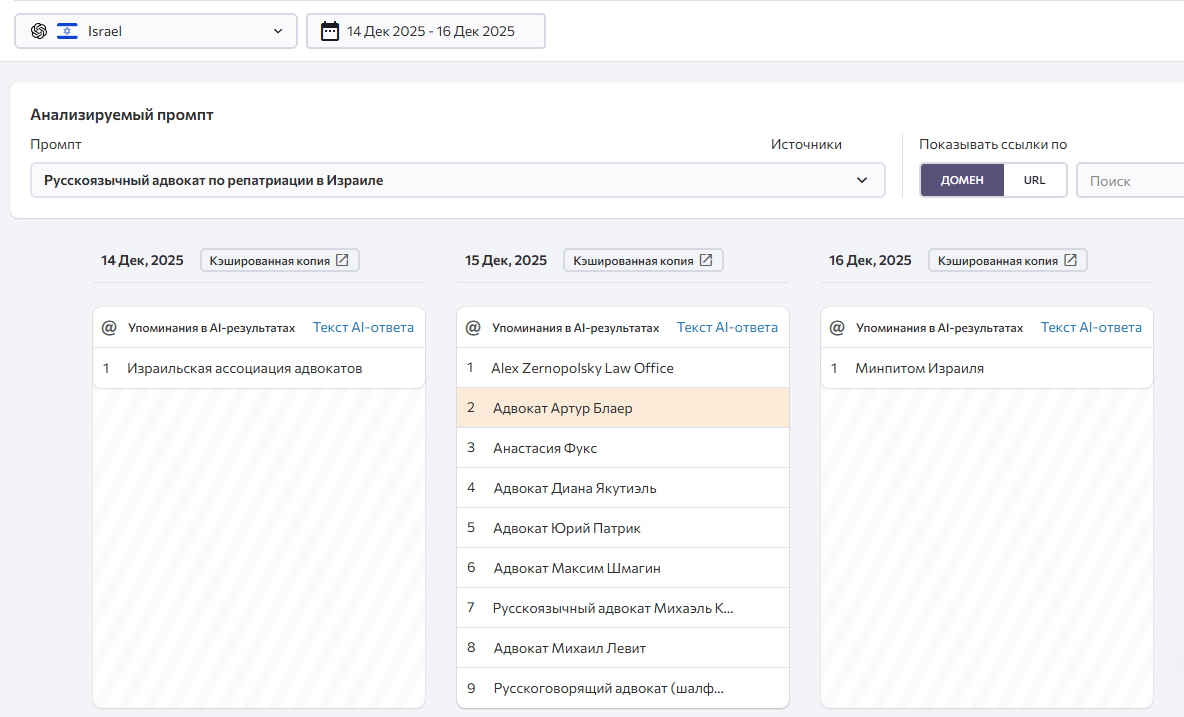Click the ChatGPT logo icon
1184x717 pixels.
point(39,31)
